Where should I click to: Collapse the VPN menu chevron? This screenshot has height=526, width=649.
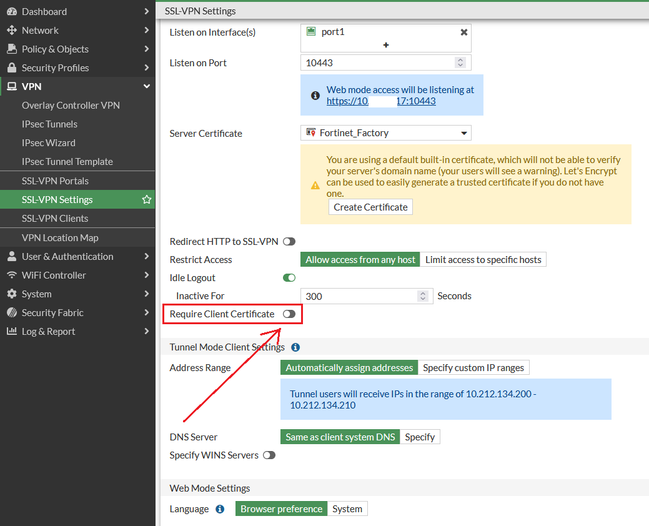click(x=147, y=86)
